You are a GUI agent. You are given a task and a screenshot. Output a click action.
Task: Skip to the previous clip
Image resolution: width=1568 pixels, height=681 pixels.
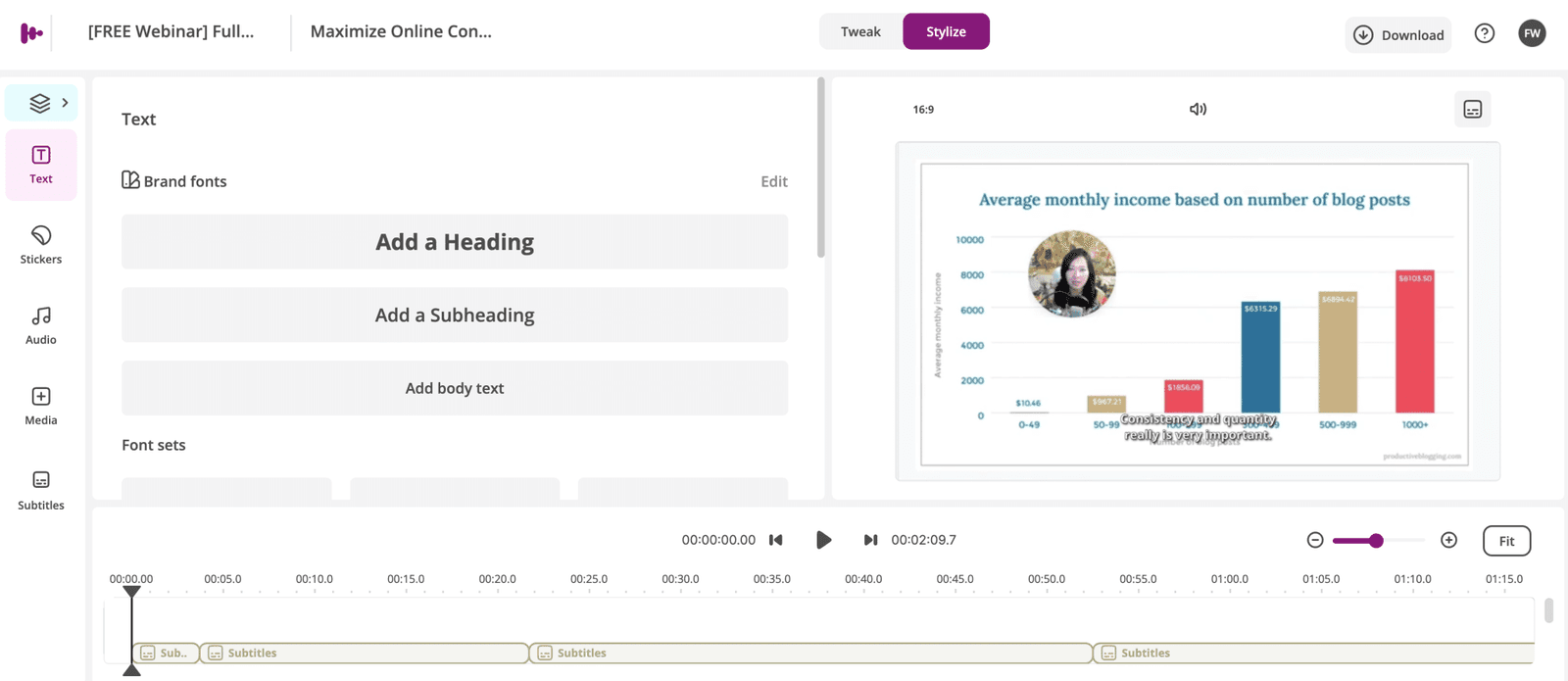tap(776, 540)
